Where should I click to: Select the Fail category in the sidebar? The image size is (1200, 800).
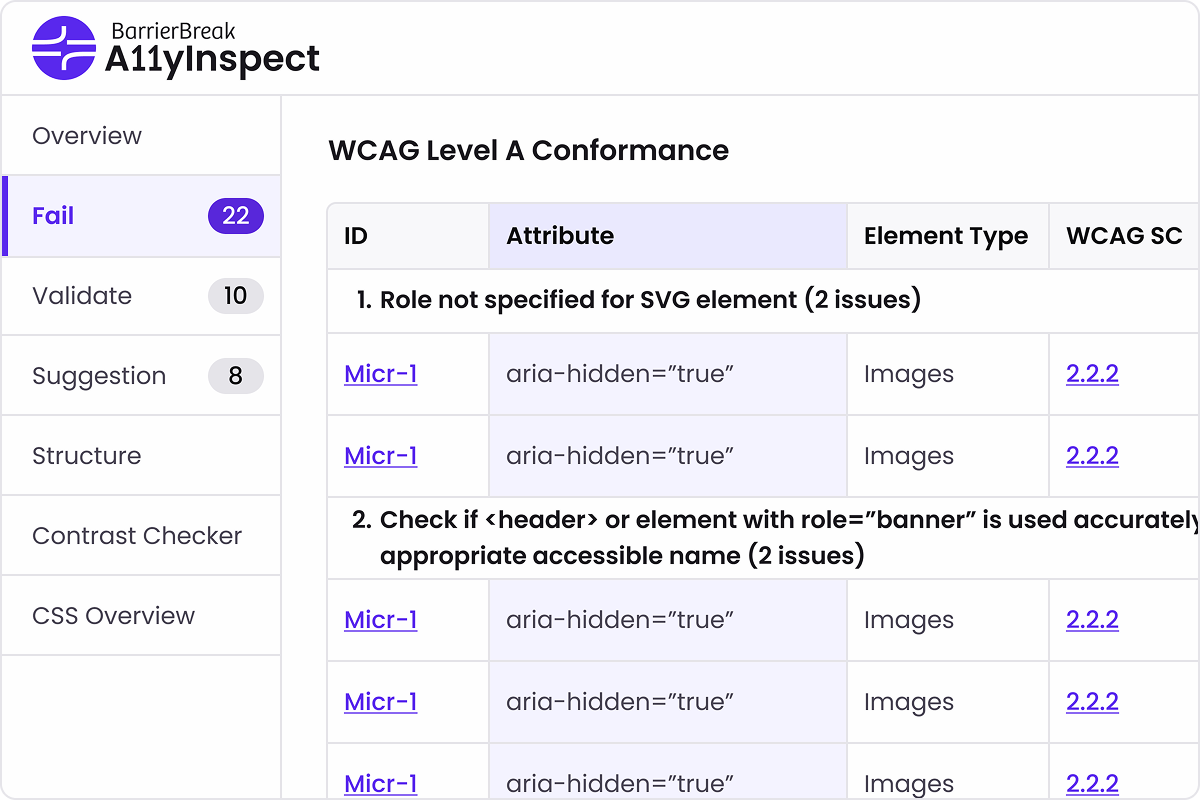click(x=52, y=216)
